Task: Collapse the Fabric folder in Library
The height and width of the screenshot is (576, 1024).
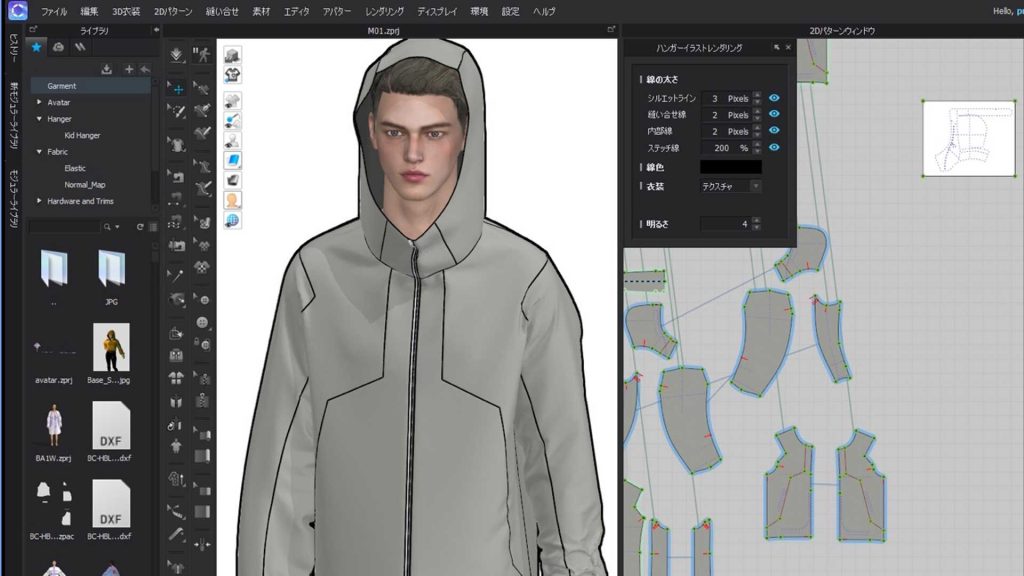Action: pos(39,152)
